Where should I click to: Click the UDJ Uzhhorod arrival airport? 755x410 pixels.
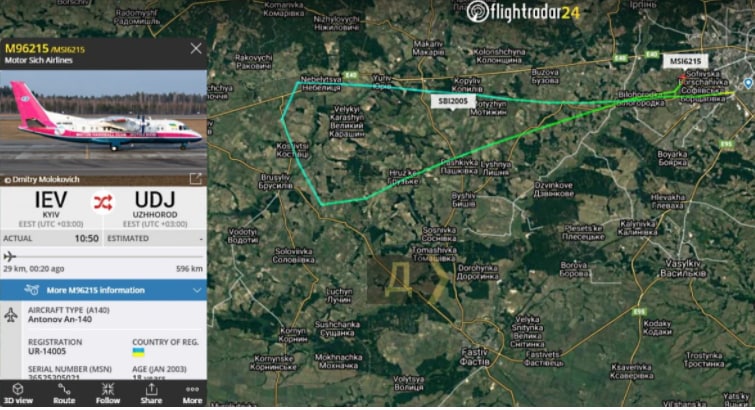pyautogui.click(x=155, y=204)
